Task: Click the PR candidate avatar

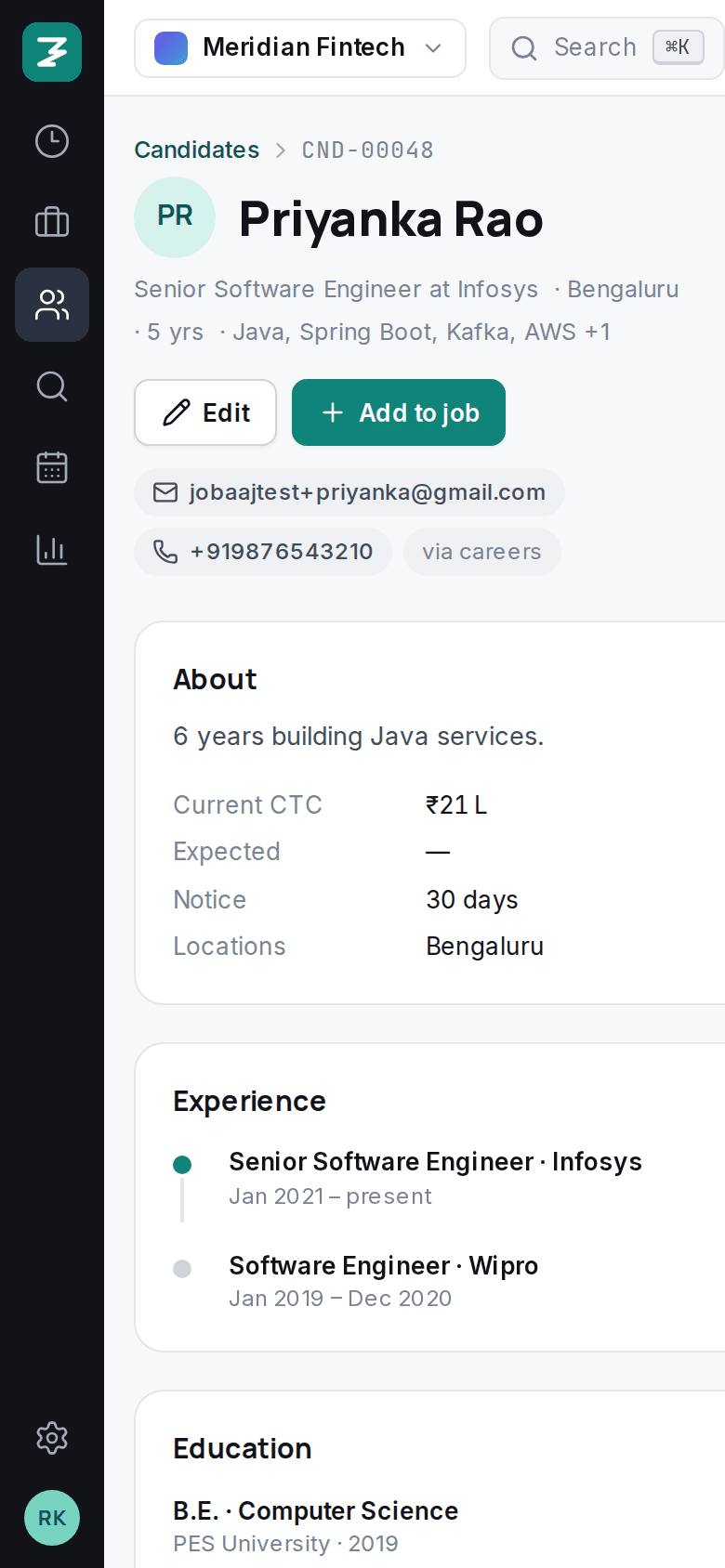Action: pyautogui.click(x=175, y=217)
